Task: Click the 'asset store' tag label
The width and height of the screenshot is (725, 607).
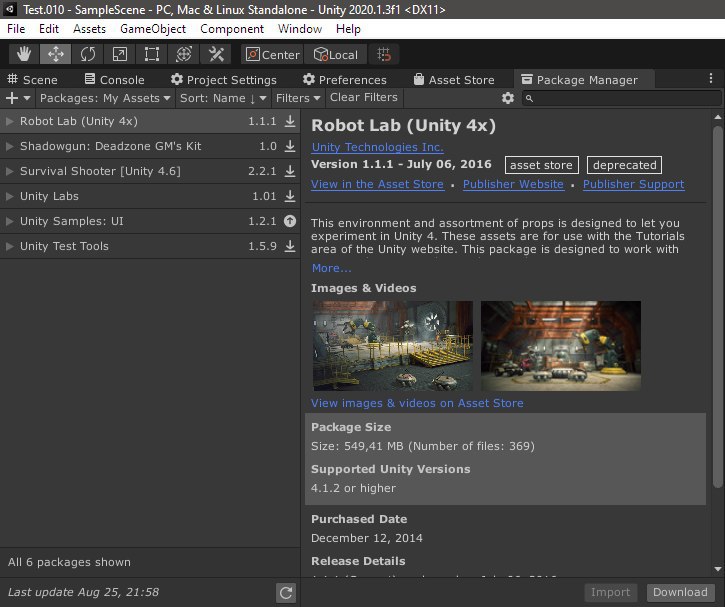Action: pyautogui.click(x=541, y=165)
